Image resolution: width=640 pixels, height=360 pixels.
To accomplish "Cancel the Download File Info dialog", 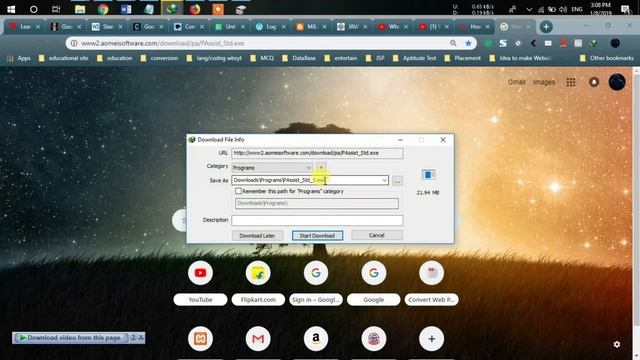I will click(376, 235).
